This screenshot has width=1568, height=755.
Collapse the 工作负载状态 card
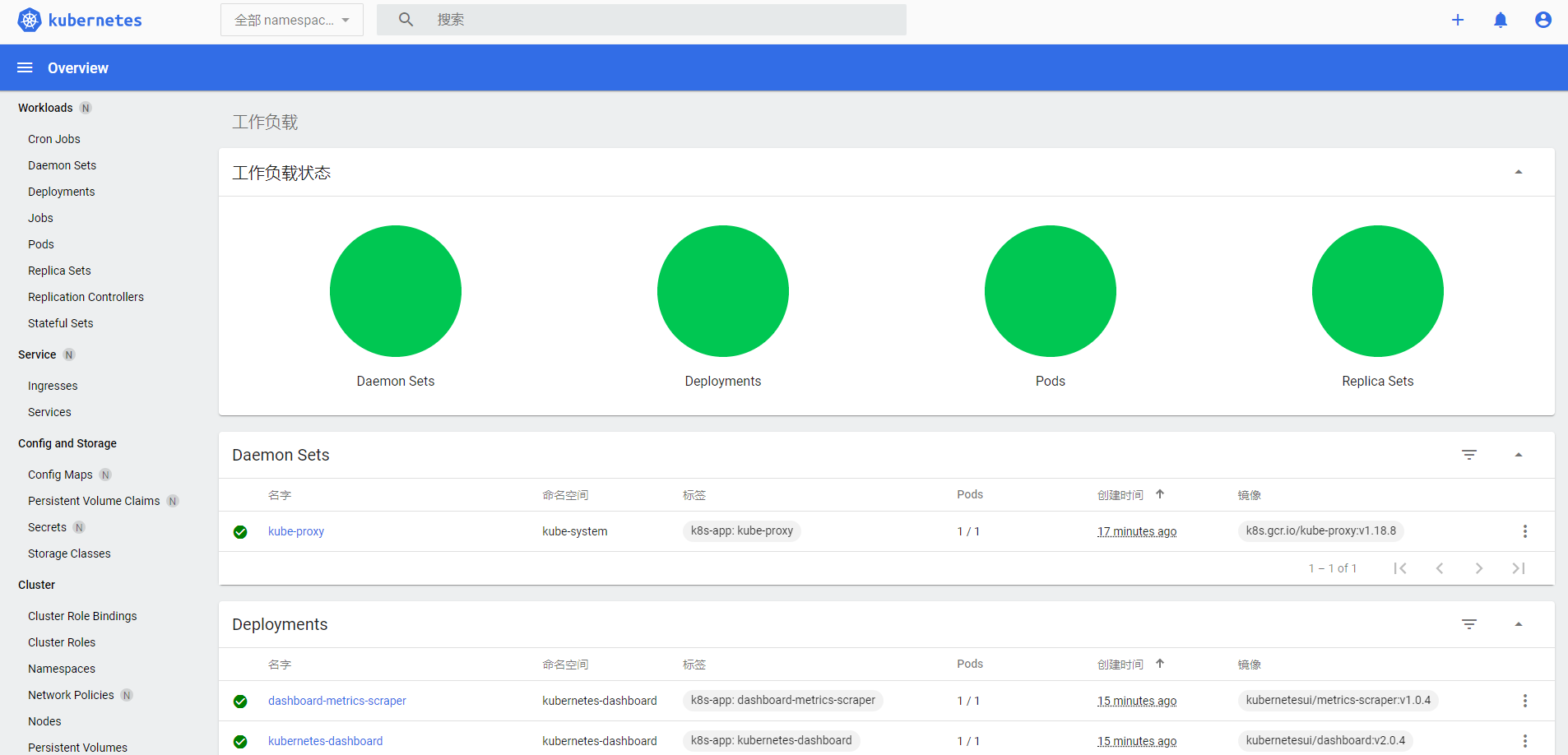1519,172
